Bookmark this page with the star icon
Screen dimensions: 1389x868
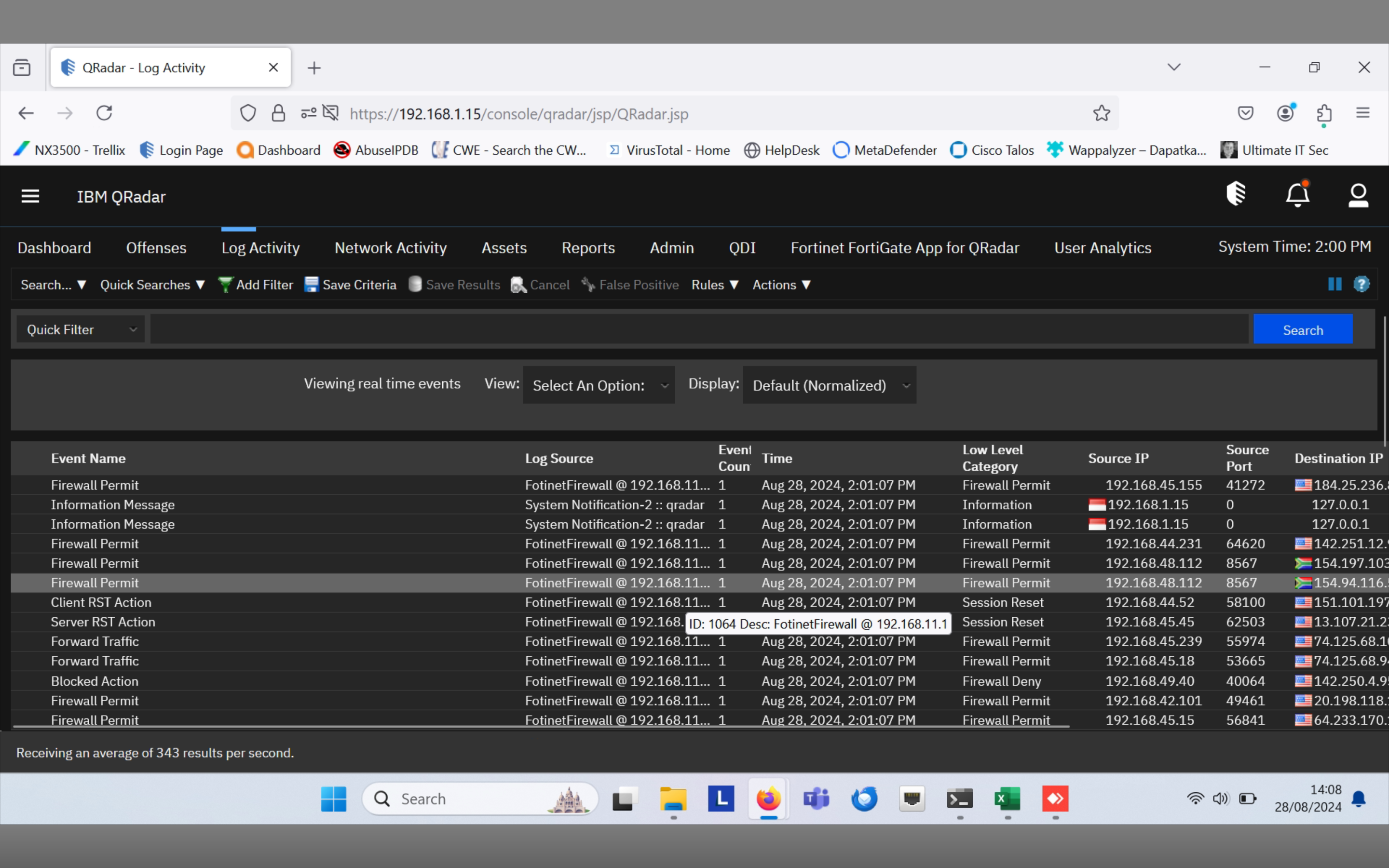pos(1101,113)
